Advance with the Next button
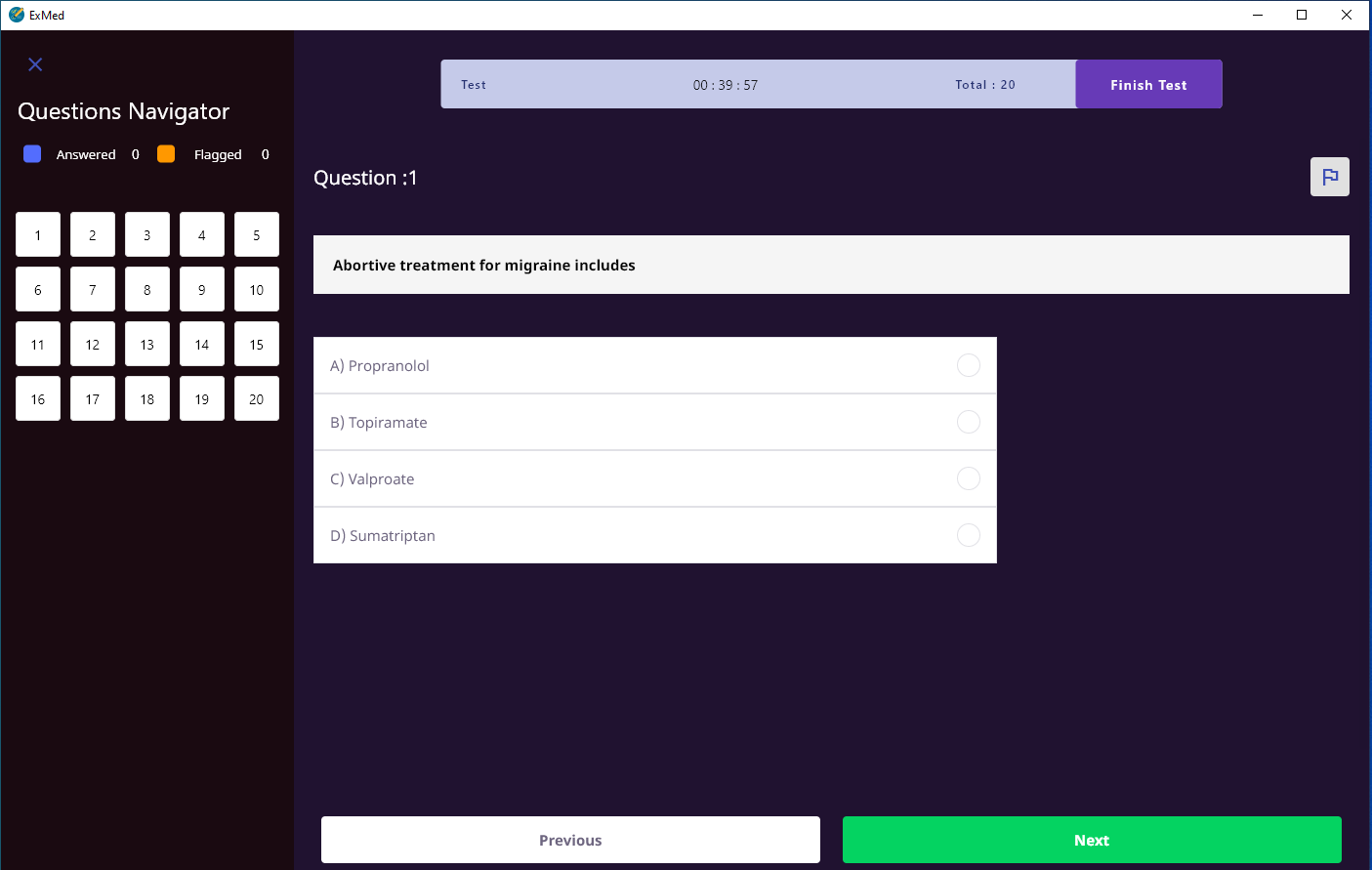1372x870 pixels. point(1091,840)
